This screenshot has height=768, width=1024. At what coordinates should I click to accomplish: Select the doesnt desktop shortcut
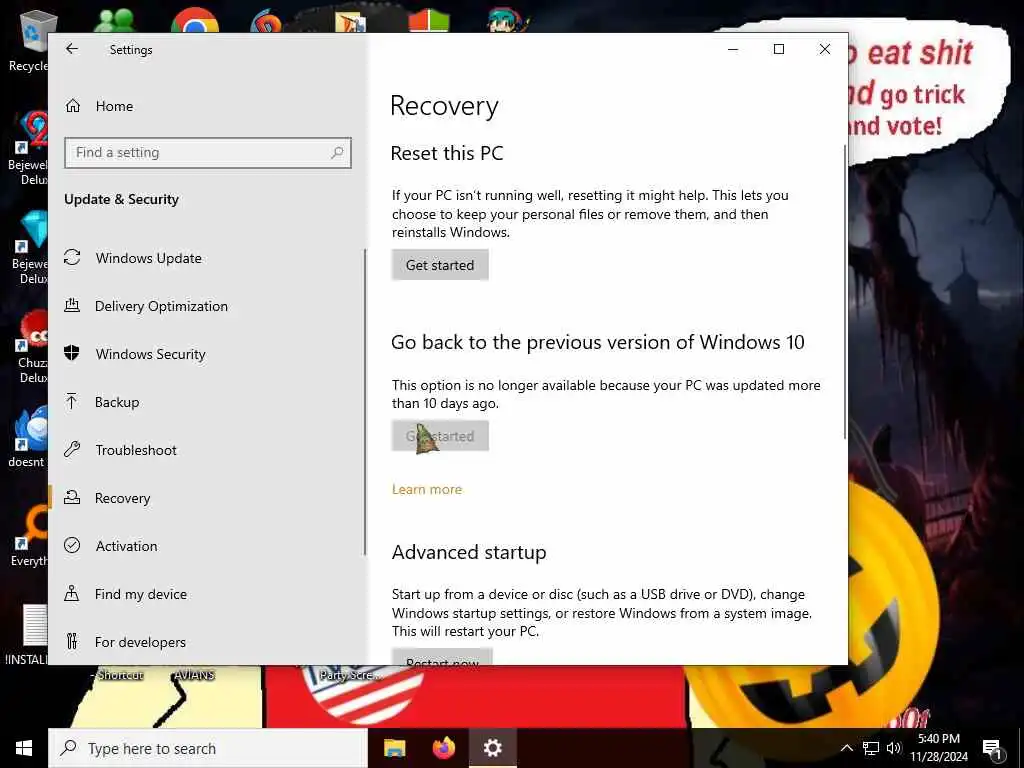click(27, 438)
